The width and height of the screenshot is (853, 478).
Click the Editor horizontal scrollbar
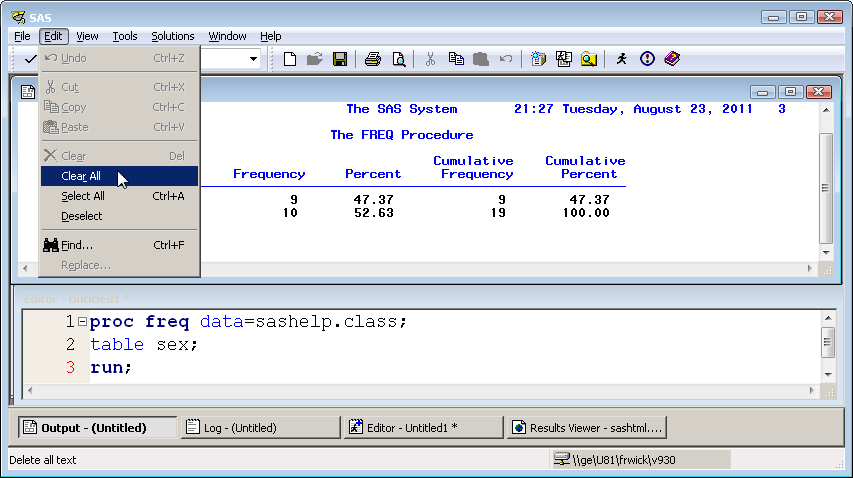pos(420,390)
